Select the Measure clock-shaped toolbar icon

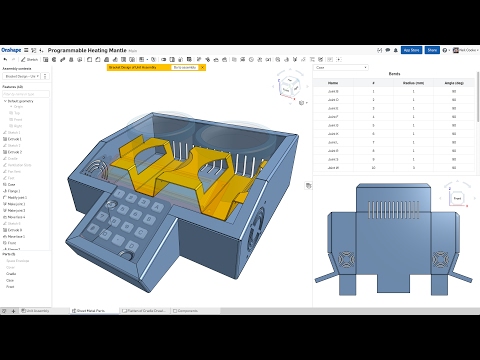pyautogui.click(x=251, y=59)
